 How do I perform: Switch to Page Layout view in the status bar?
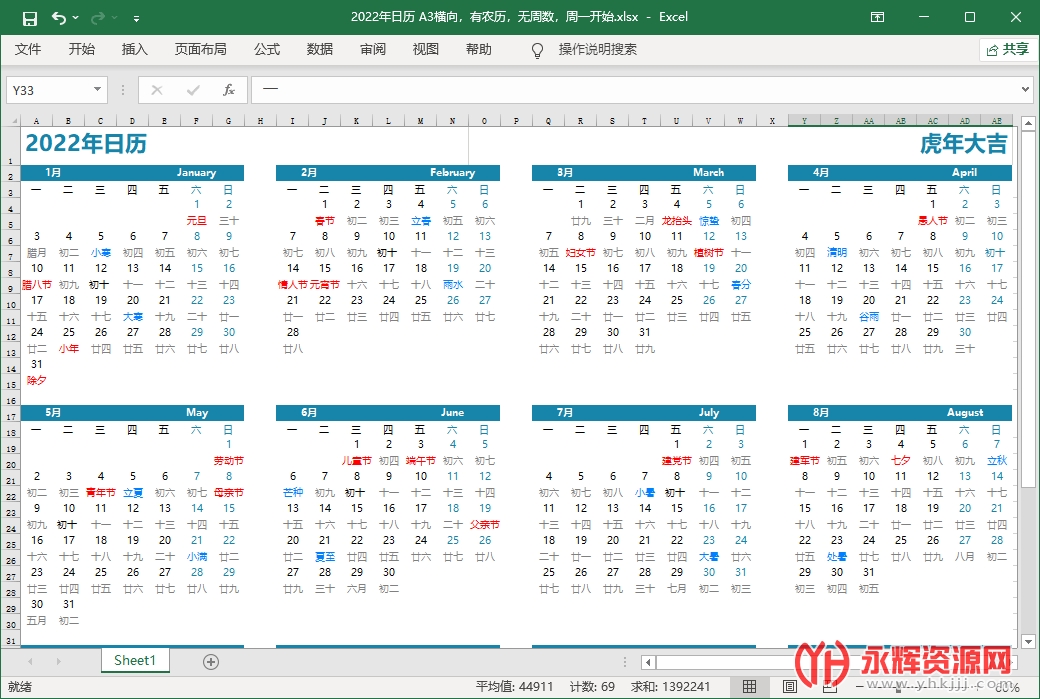point(789,686)
